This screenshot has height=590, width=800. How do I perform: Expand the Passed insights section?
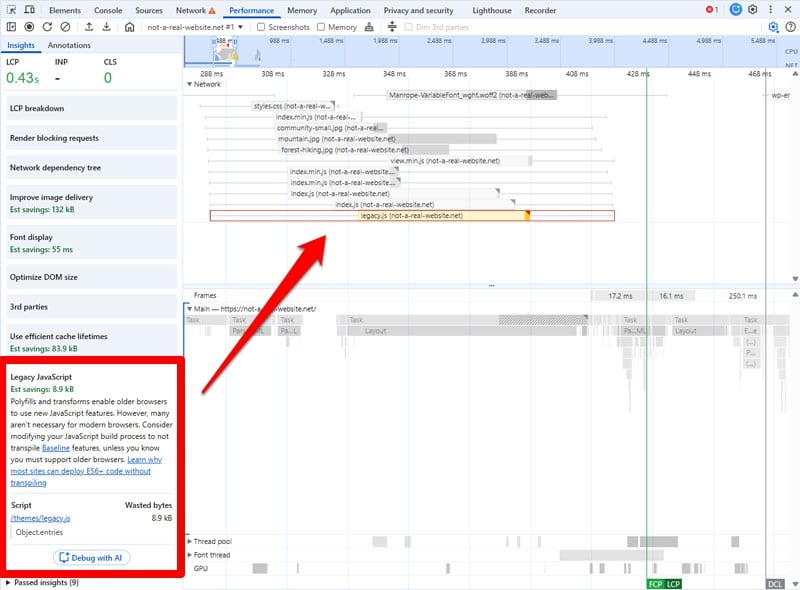[45, 580]
